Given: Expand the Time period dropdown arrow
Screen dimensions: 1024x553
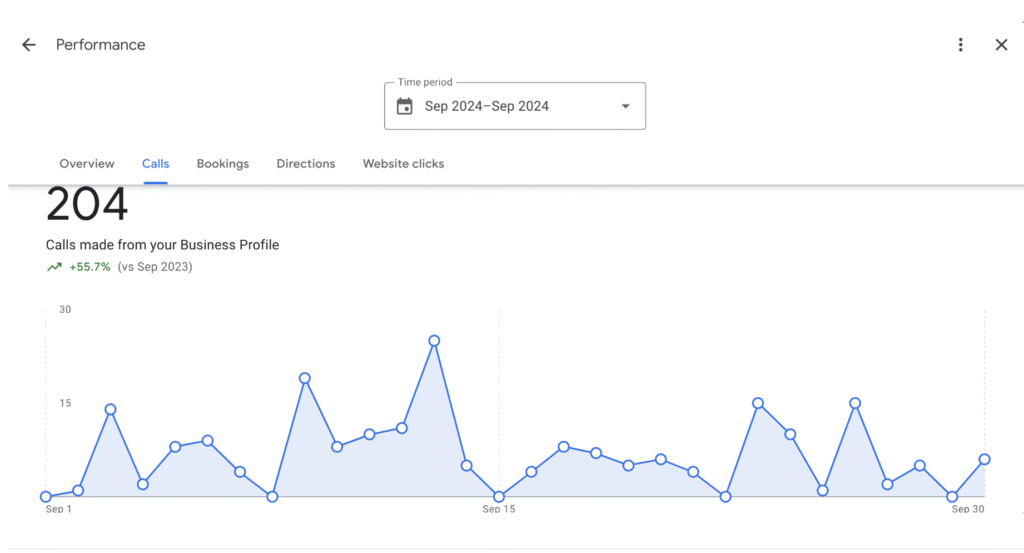Looking at the screenshot, I should [x=626, y=106].
